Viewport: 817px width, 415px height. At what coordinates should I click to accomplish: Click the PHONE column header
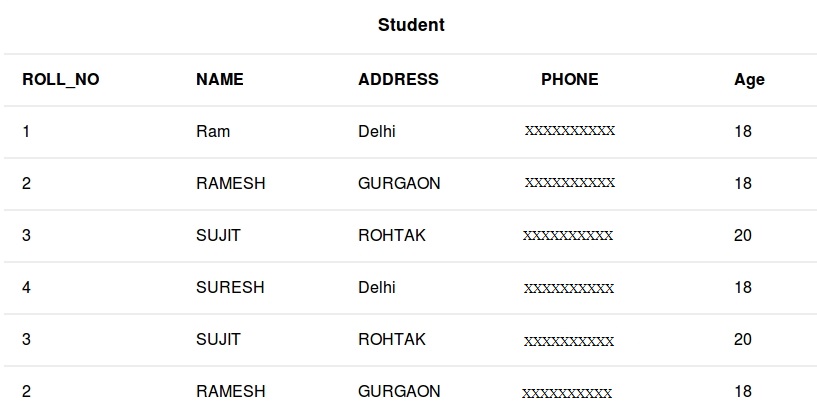pos(569,80)
